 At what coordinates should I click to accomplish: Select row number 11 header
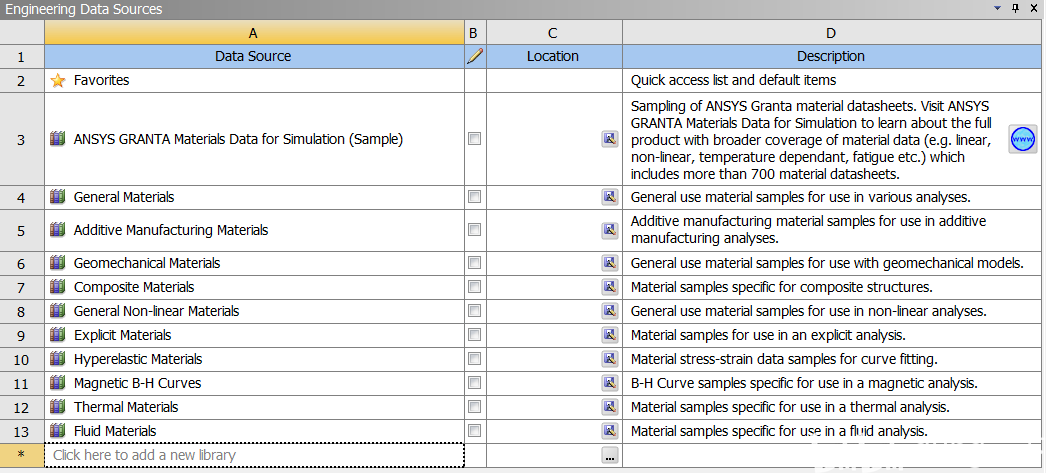pos(22,384)
